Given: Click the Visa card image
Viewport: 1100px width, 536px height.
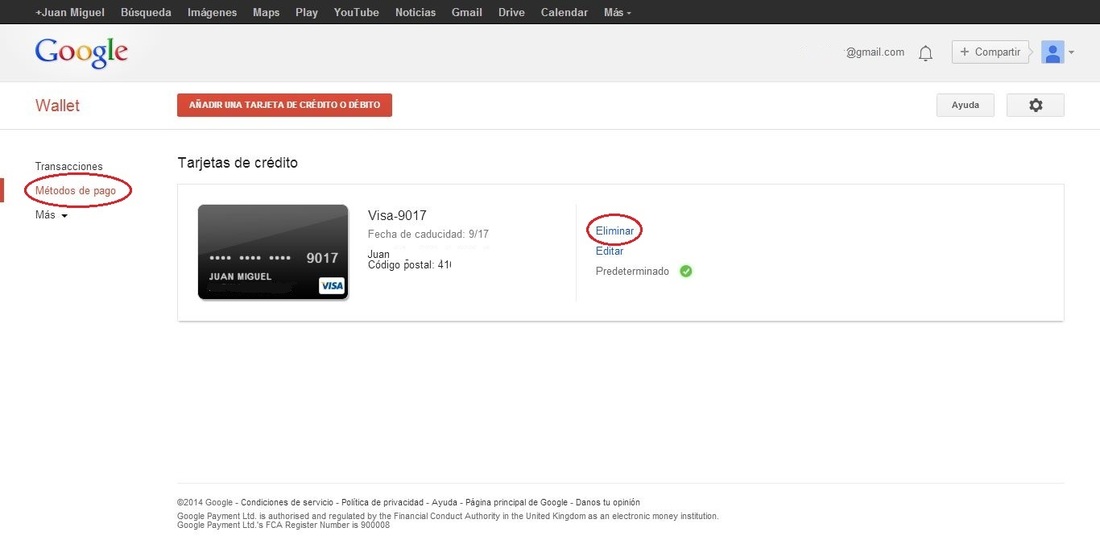Looking at the screenshot, I should [x=273, y=252].
